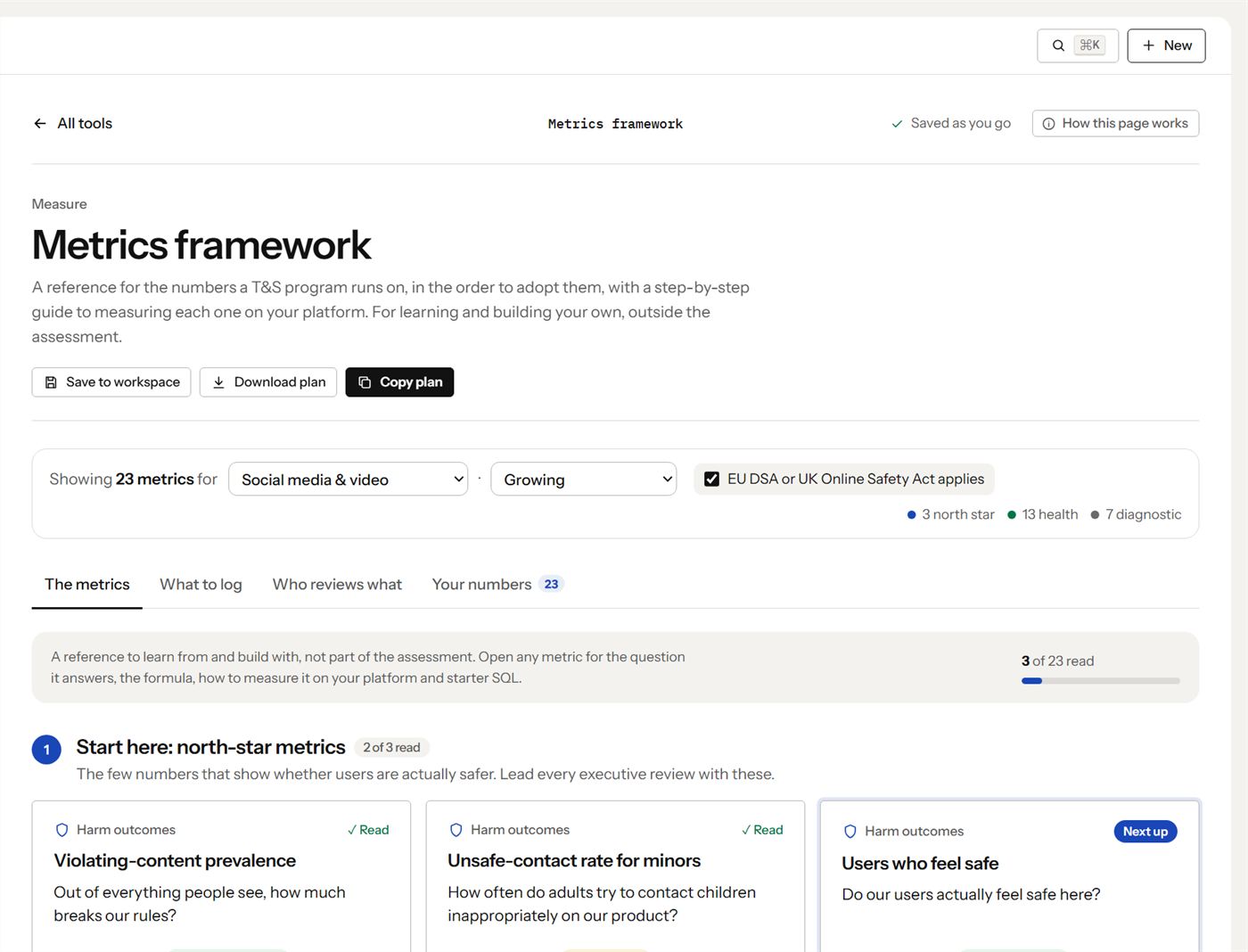Toggle EU DSA or UK Online Safety Act checkbox
The width and height of the screenshot is (1248, 952).
pos(711,480)
